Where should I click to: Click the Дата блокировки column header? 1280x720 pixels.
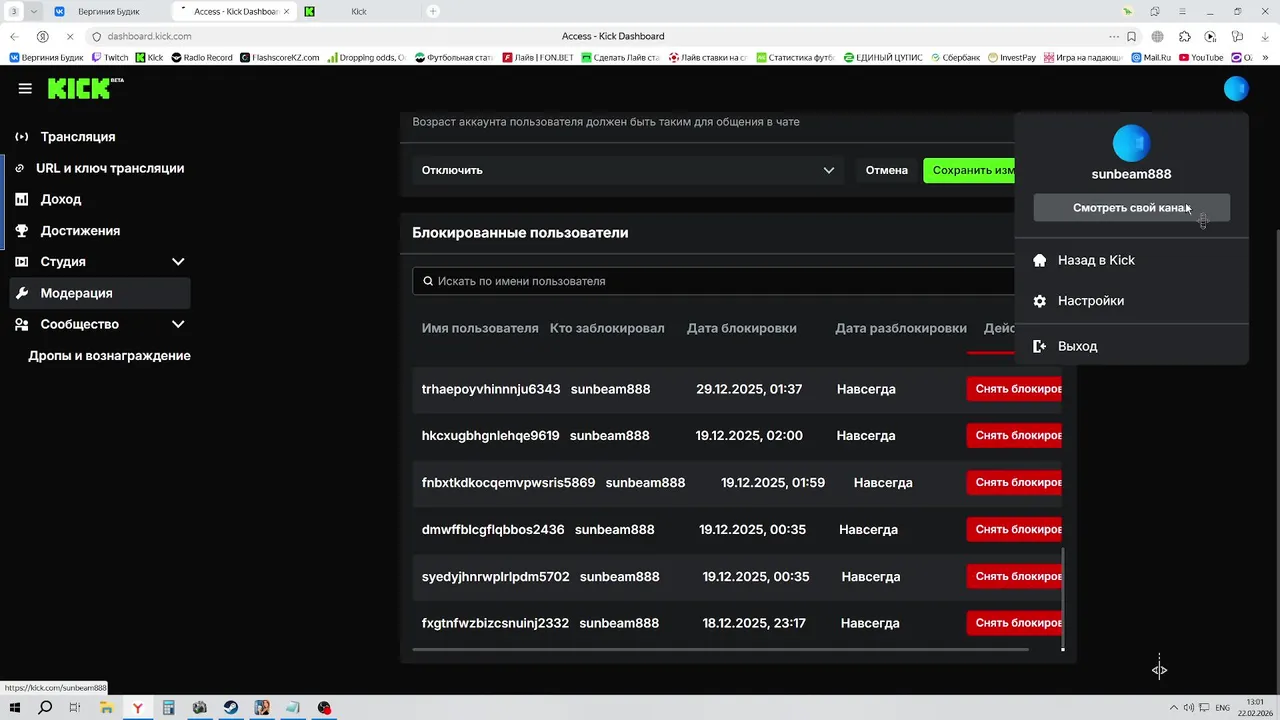742,328
